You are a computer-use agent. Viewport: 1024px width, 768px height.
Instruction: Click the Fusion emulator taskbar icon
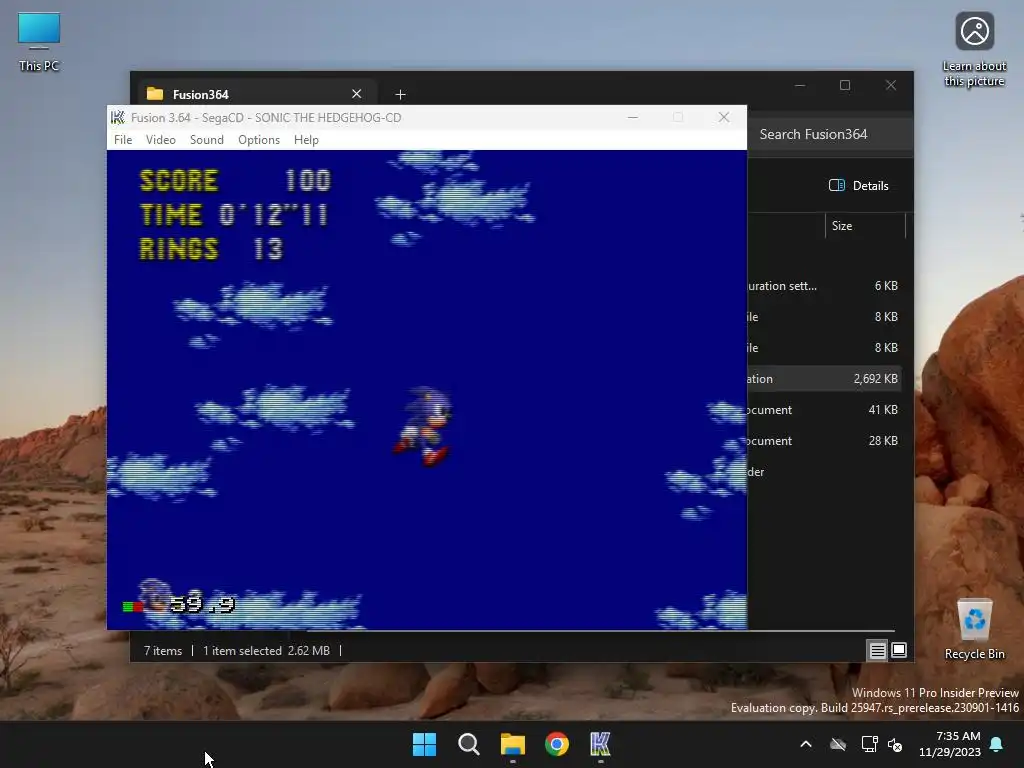(x=601, y=744)
